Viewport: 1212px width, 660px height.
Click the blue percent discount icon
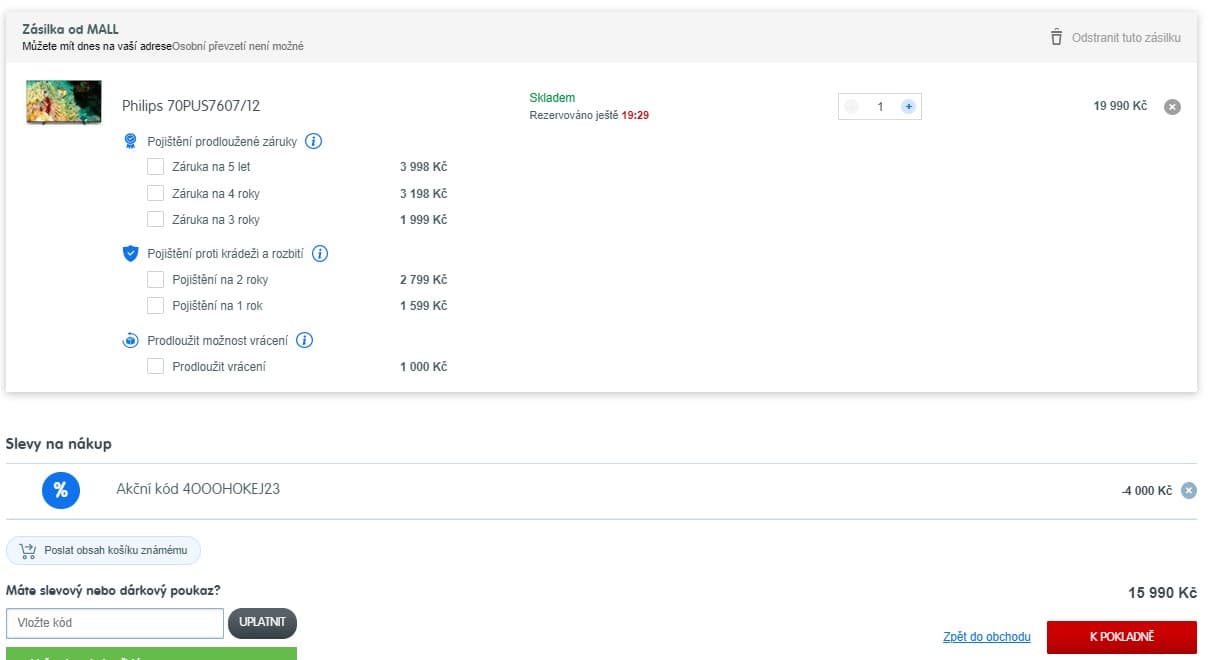click(60, 490)
